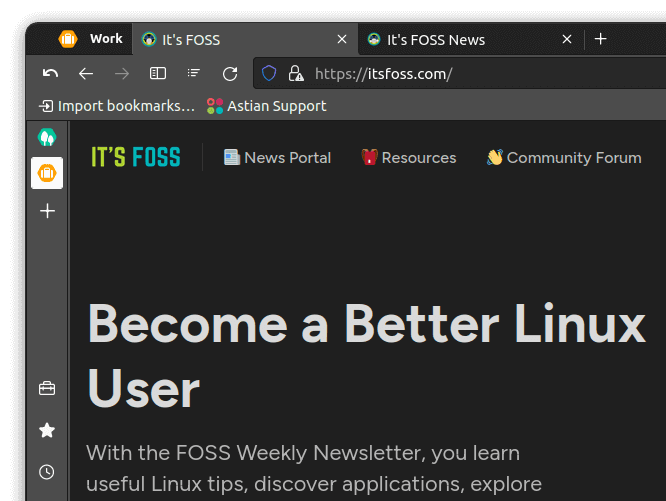Go forward one page
This screenshot has height=501, width=666.
pyautogui.click(x=122, y=73)
